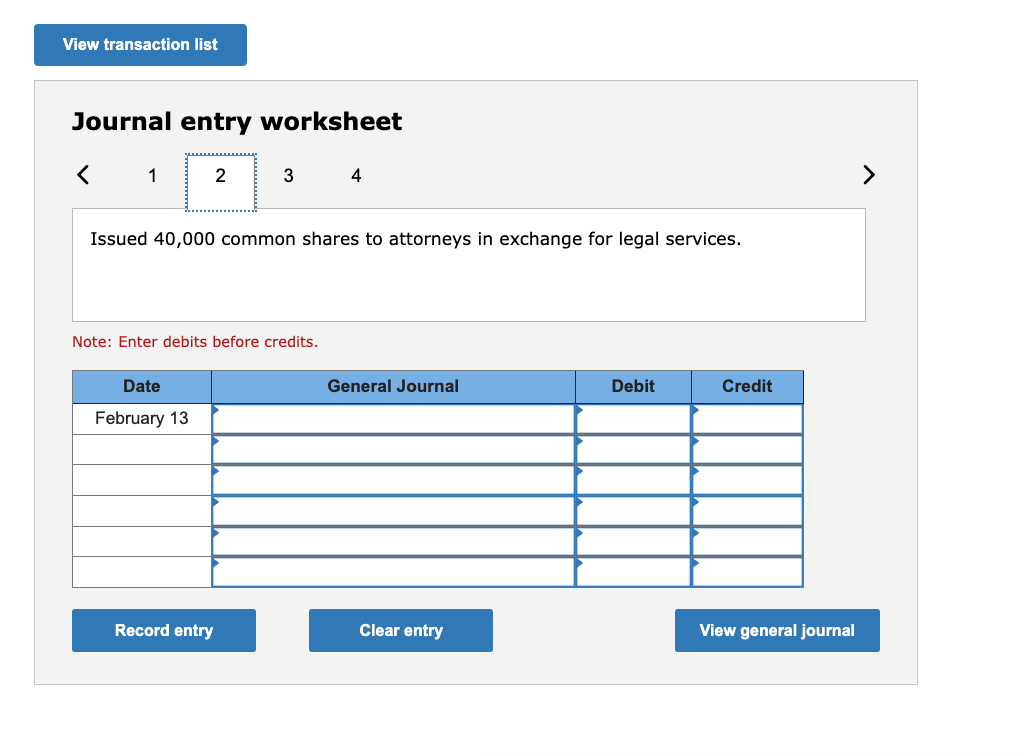The image size is (1024, 754).
Task: Click the View transaction list button
Action: tap(140, 45)
